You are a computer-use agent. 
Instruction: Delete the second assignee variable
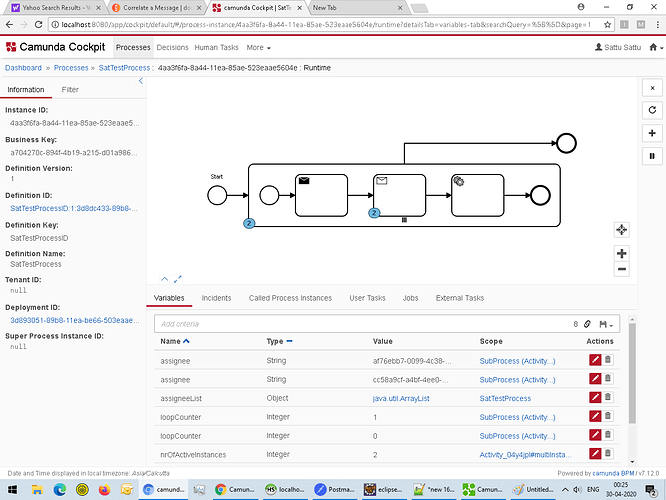(608, 379)
